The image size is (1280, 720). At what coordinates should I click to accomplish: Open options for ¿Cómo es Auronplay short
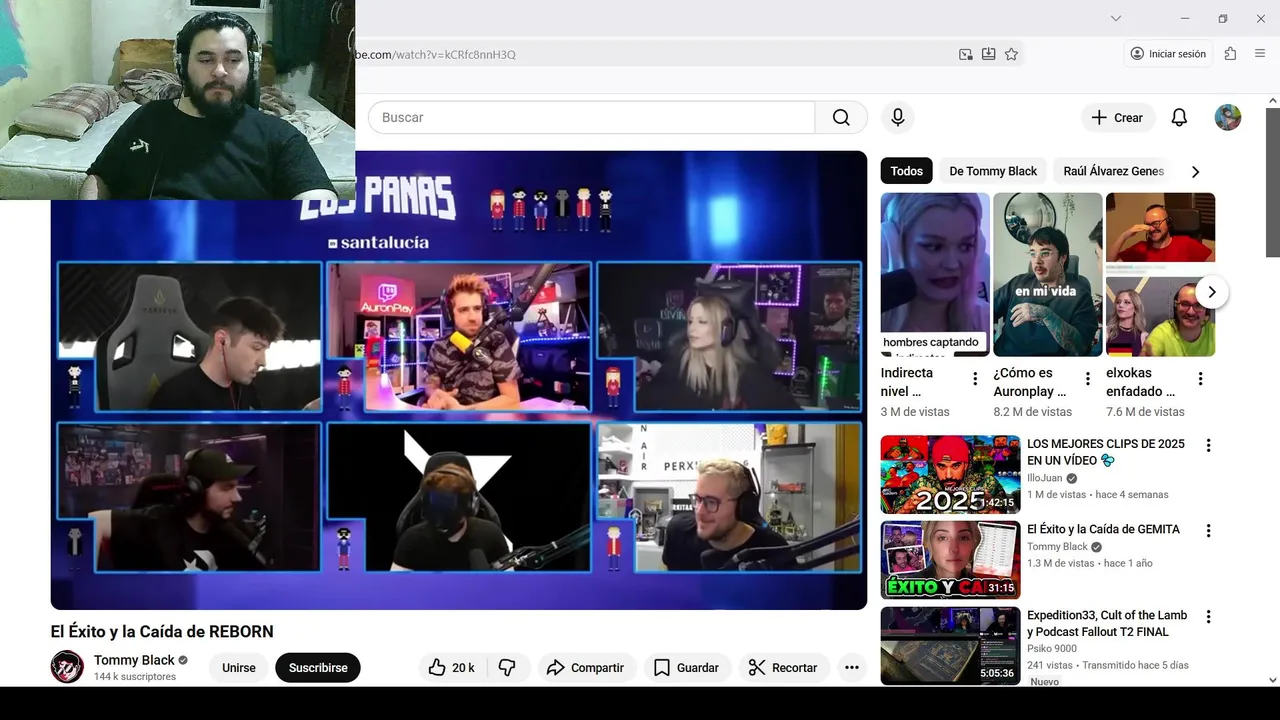pos(1088,379)
